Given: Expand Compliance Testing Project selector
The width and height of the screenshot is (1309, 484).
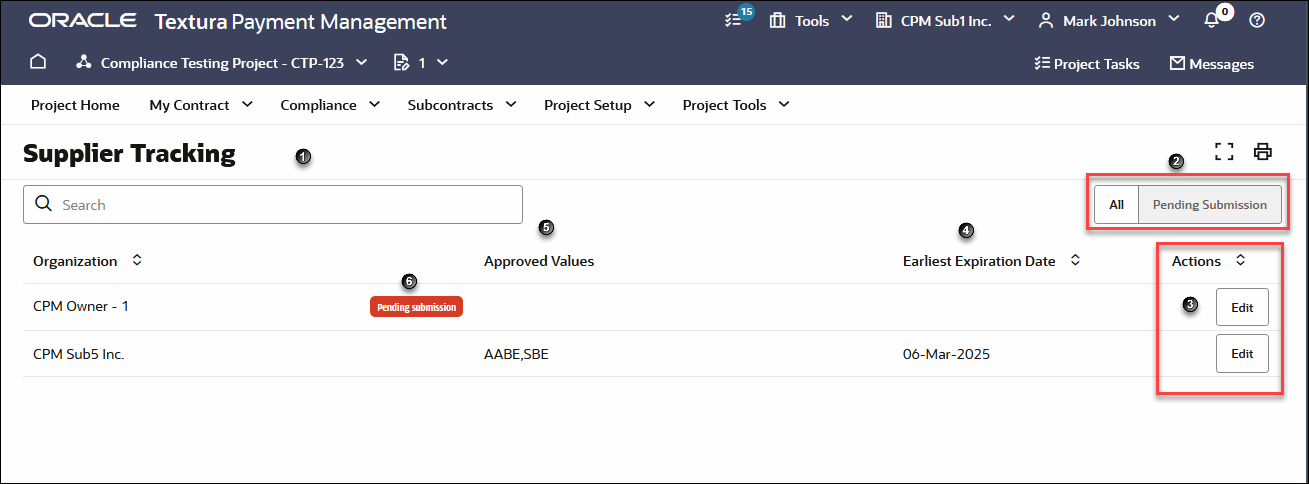Looking at the screenshot, I should click(361, 62).
